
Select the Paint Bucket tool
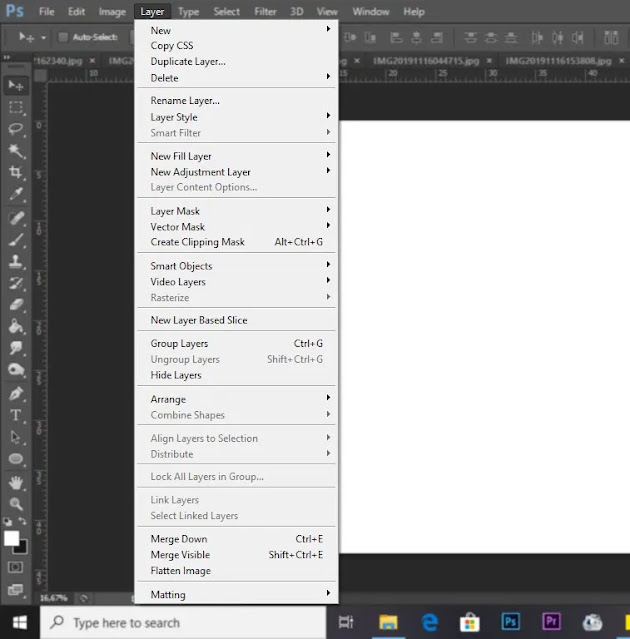coord(16,326)
